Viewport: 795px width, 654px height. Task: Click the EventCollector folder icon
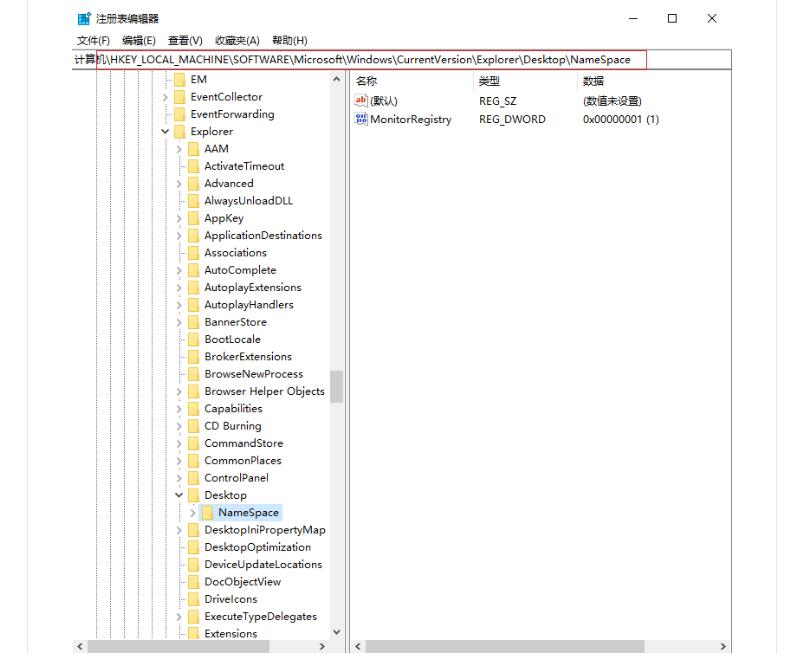179,97
